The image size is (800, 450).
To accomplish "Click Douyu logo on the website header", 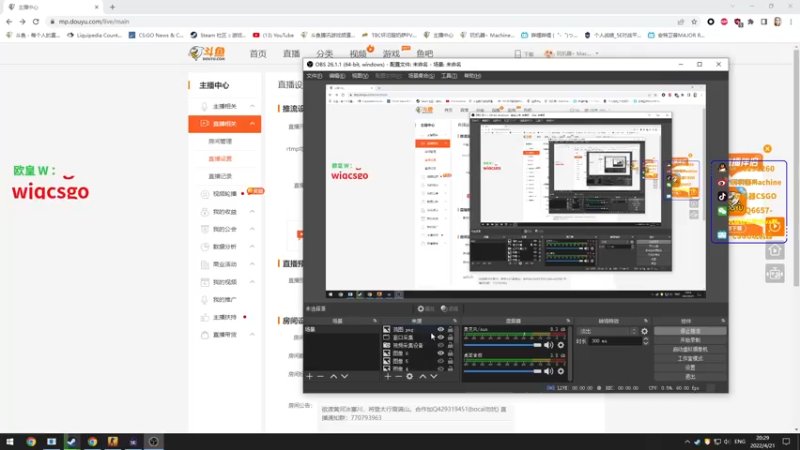I will click(x=207, y=53).
